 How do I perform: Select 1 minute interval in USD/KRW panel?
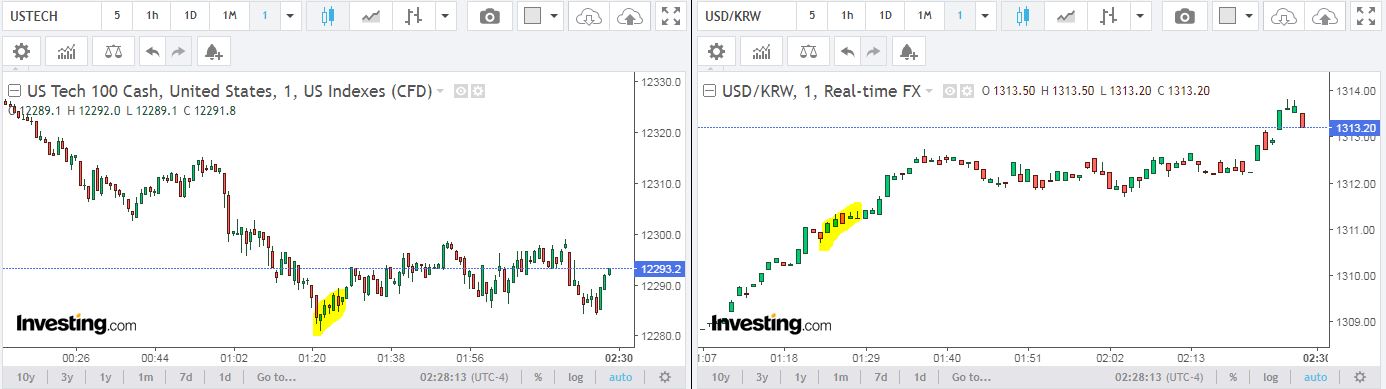[x=959, y=16]
